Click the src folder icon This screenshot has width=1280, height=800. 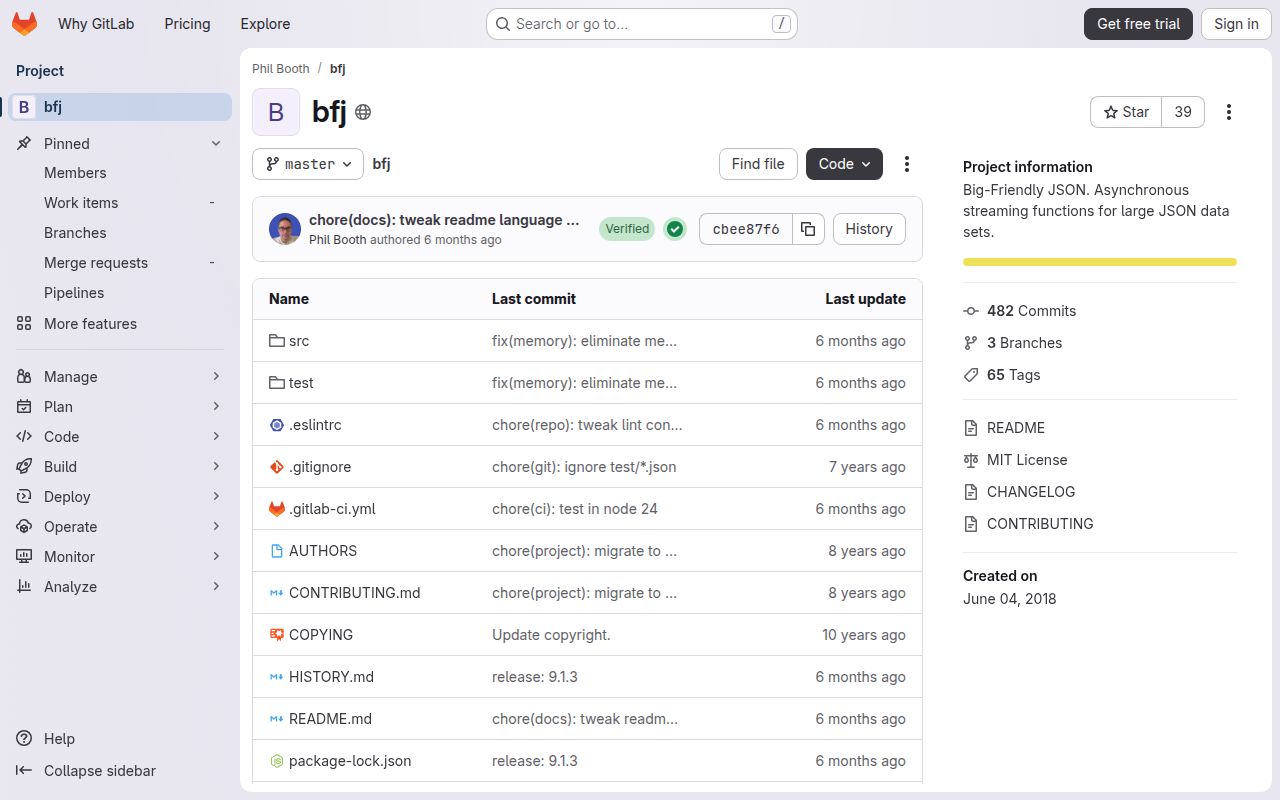click(277, 341)
